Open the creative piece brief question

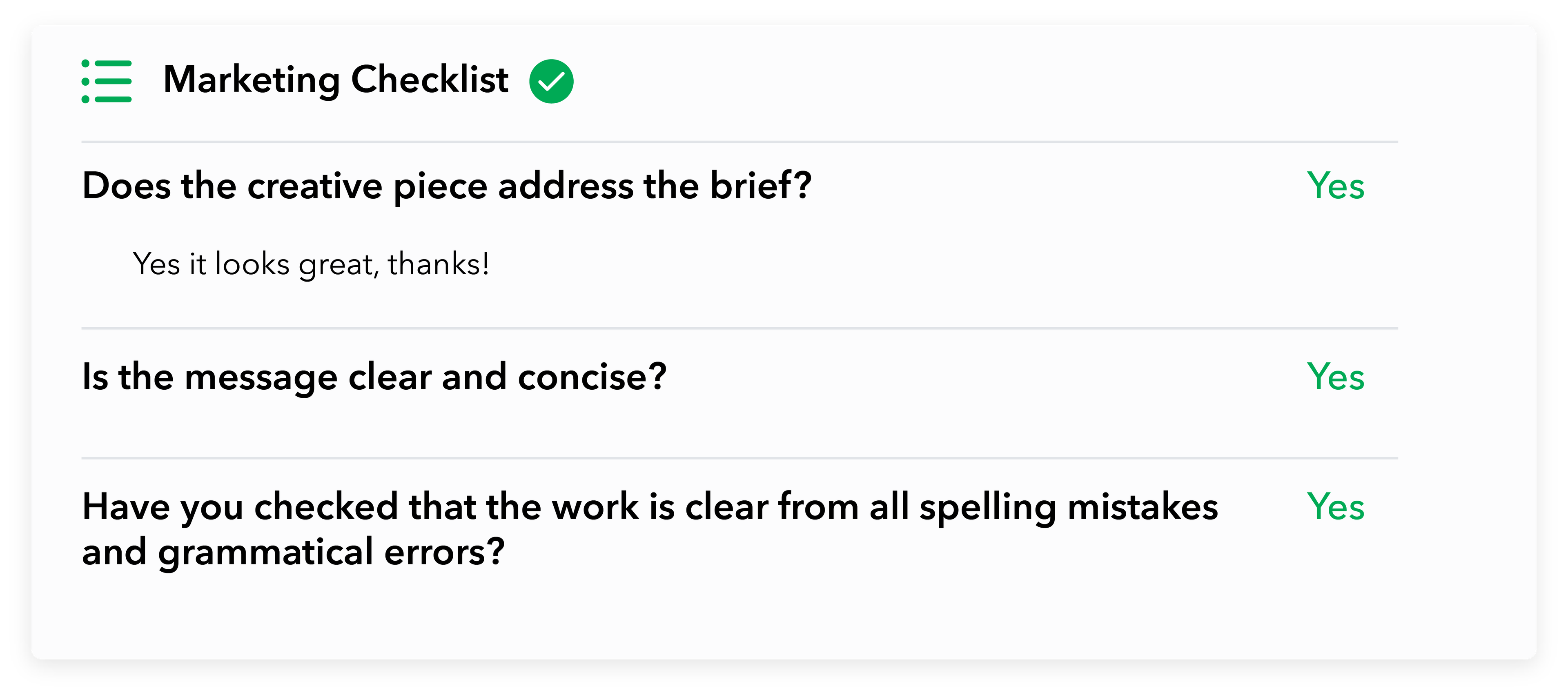tap(447, 186)
